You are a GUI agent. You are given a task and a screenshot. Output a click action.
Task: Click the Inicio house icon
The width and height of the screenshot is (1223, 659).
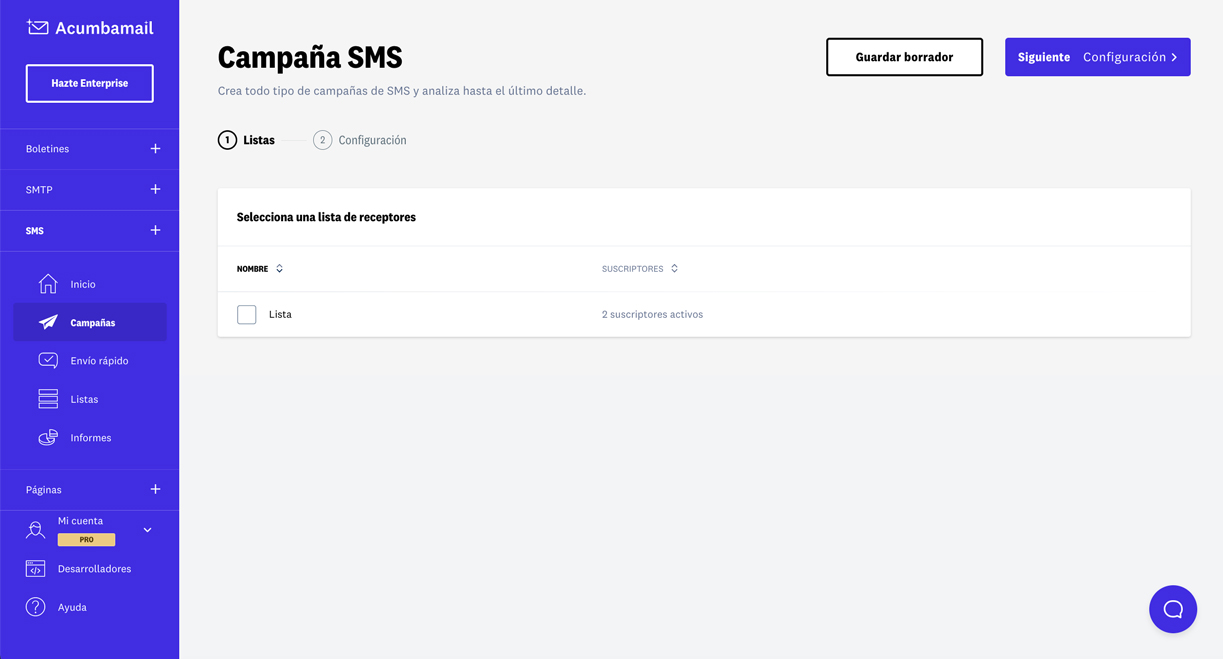coord(48,284)
